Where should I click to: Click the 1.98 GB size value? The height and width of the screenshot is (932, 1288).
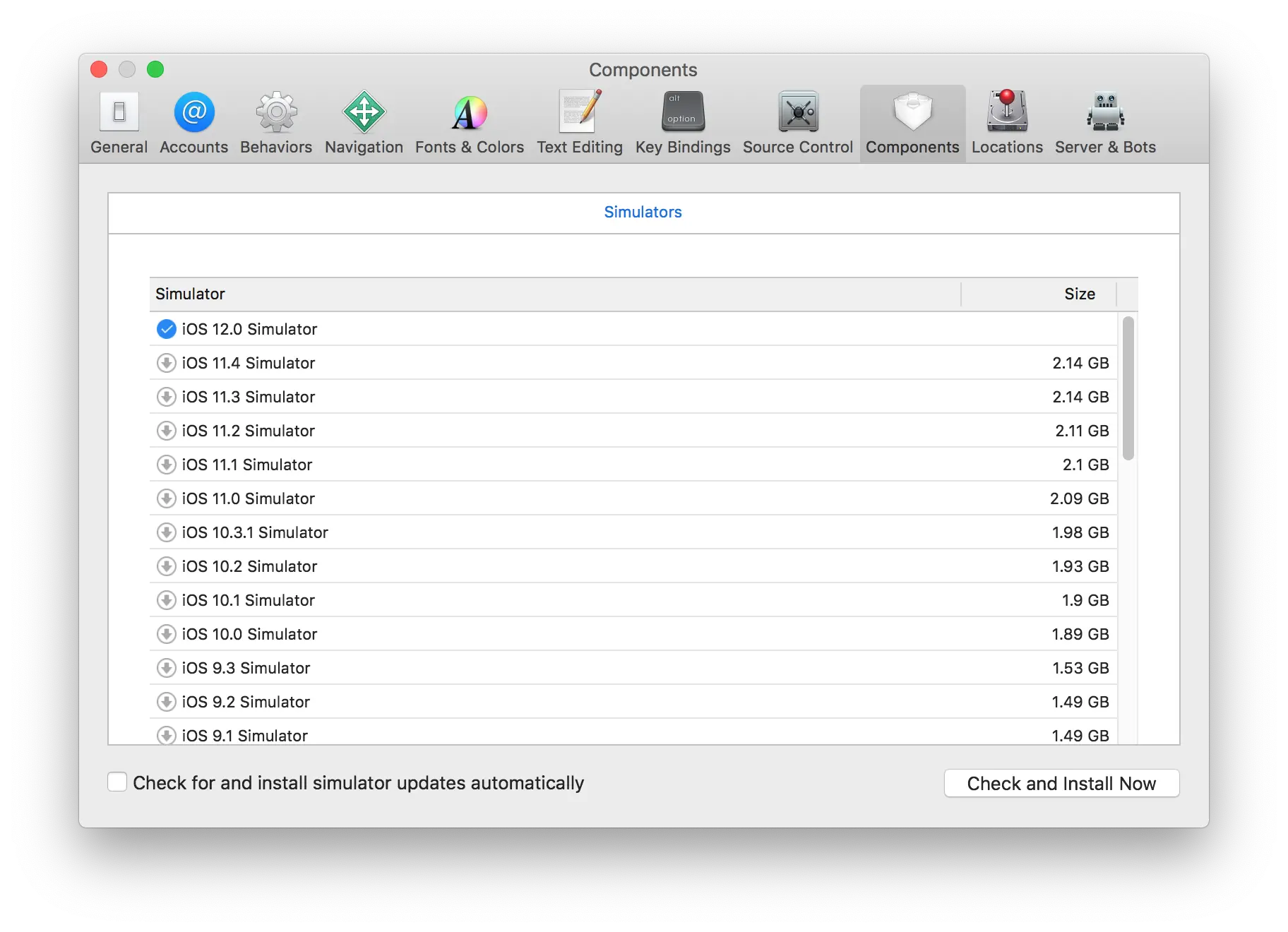click(1080, 532)
